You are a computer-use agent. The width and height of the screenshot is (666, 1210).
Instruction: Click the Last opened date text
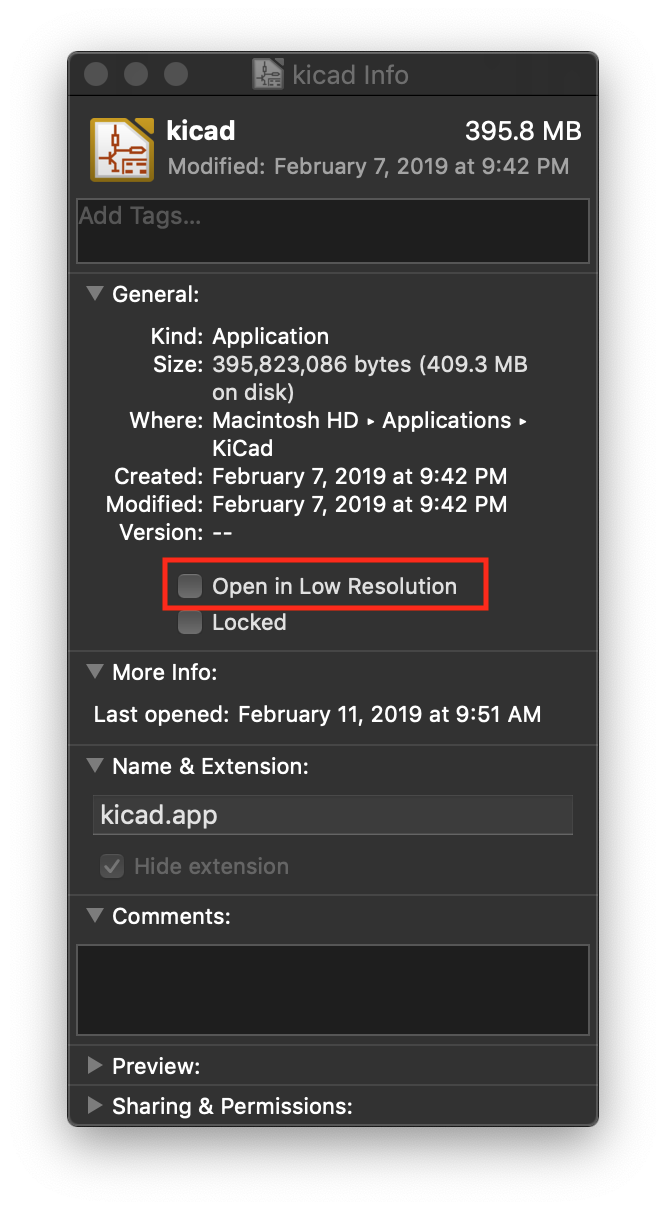click(x=388, y=714)
